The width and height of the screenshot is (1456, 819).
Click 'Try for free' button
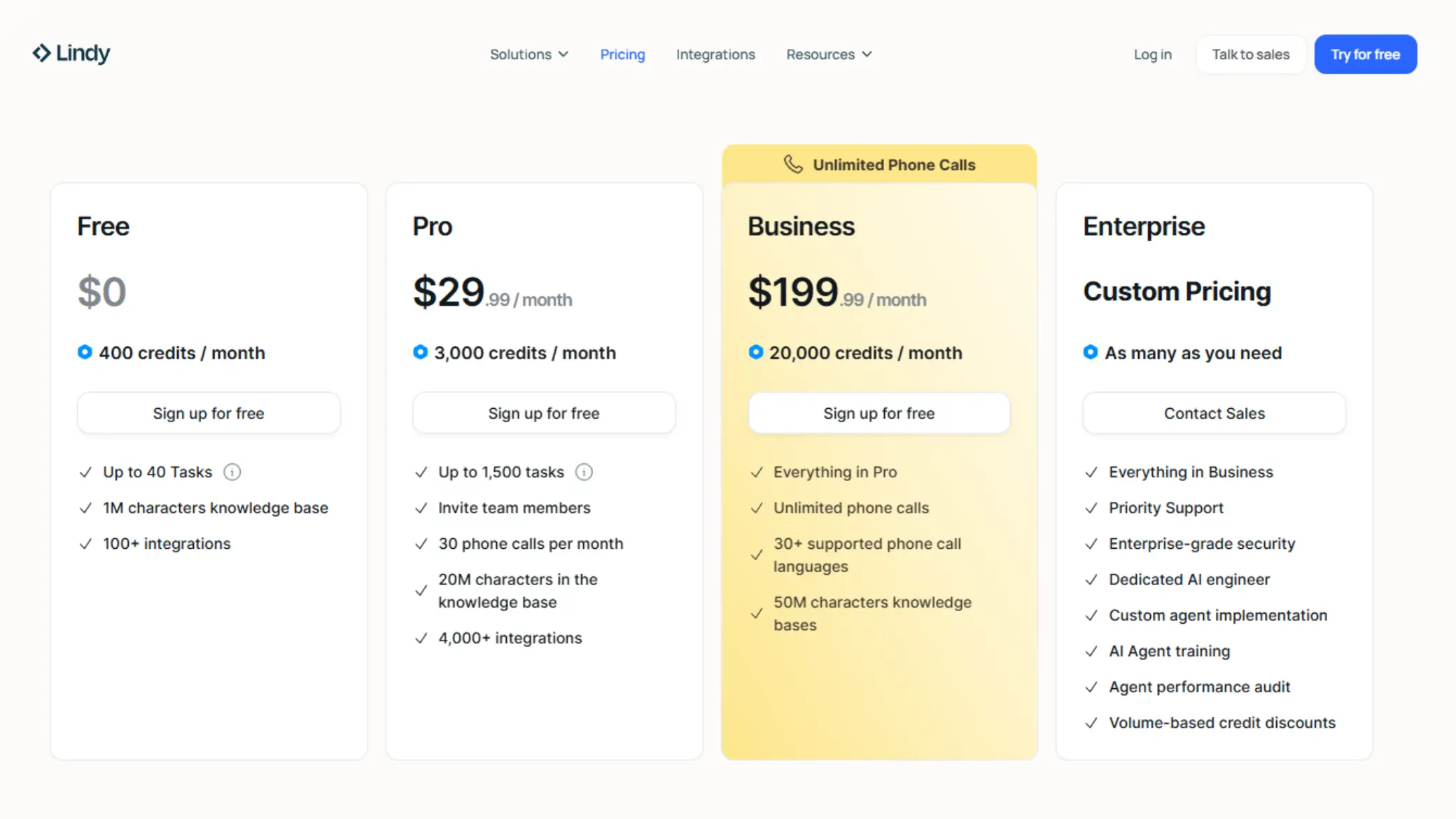click(1365, 54)
